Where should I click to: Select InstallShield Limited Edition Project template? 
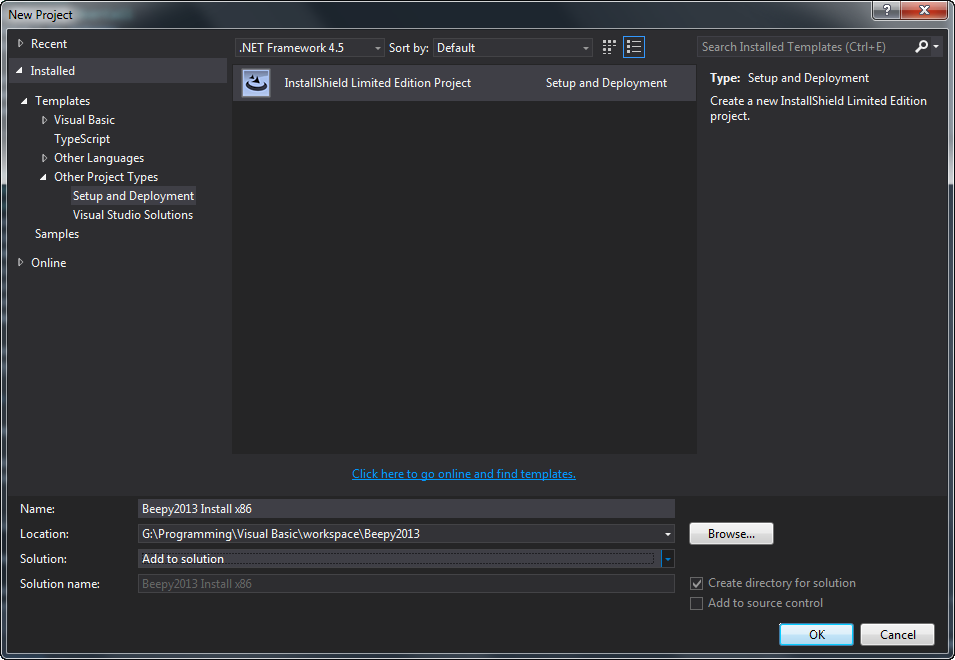(464, 83)
